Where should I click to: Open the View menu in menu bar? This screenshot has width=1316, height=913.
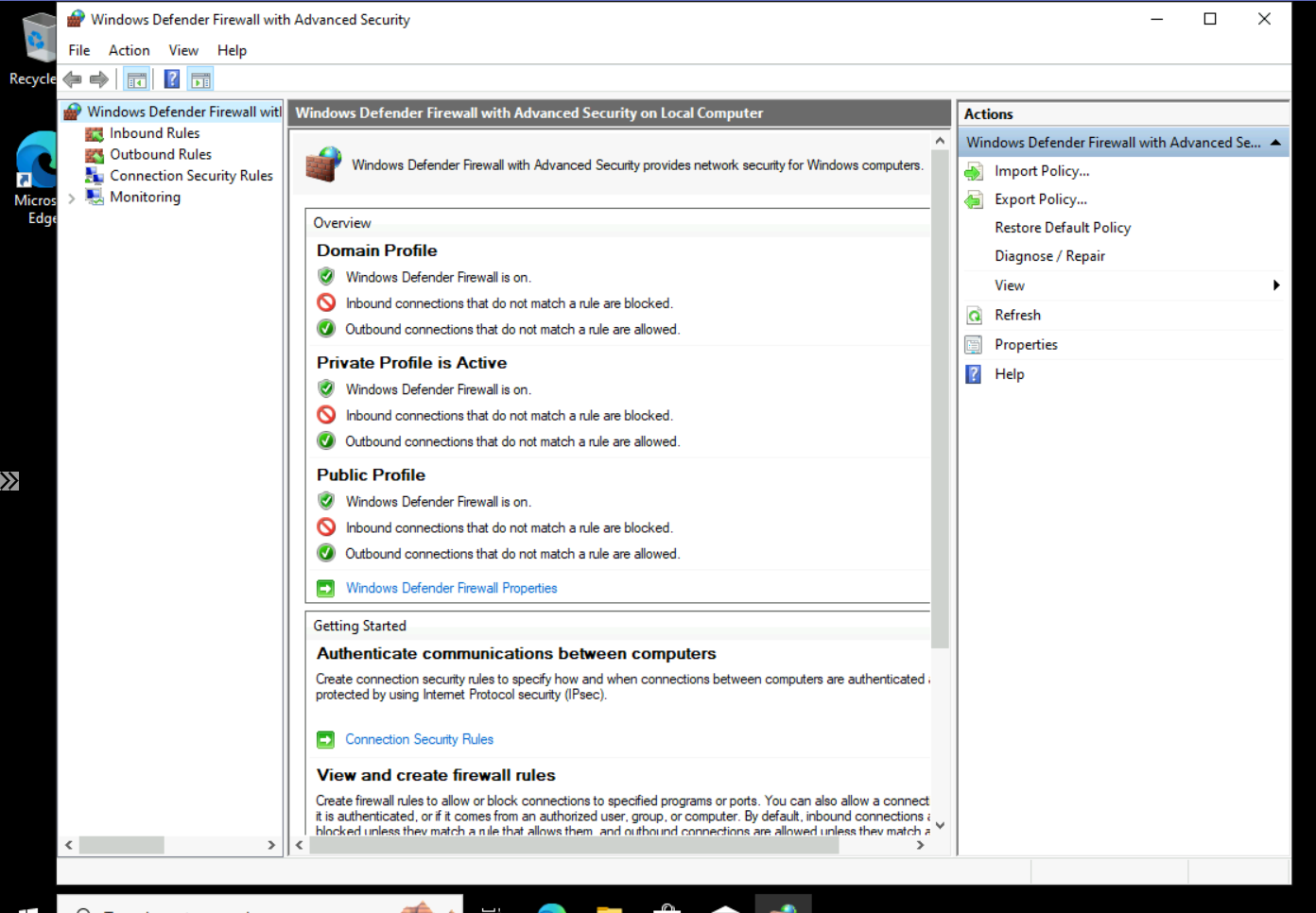183,50
